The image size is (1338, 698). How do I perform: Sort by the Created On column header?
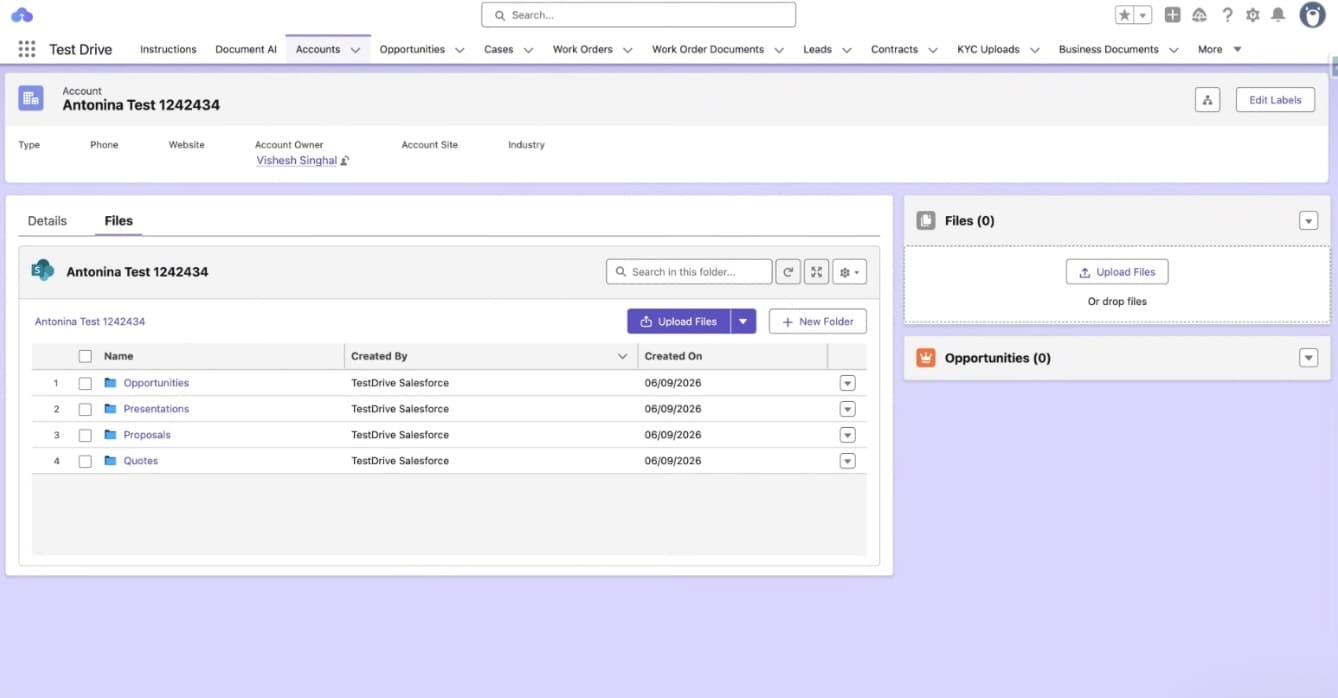click(673, 356)
